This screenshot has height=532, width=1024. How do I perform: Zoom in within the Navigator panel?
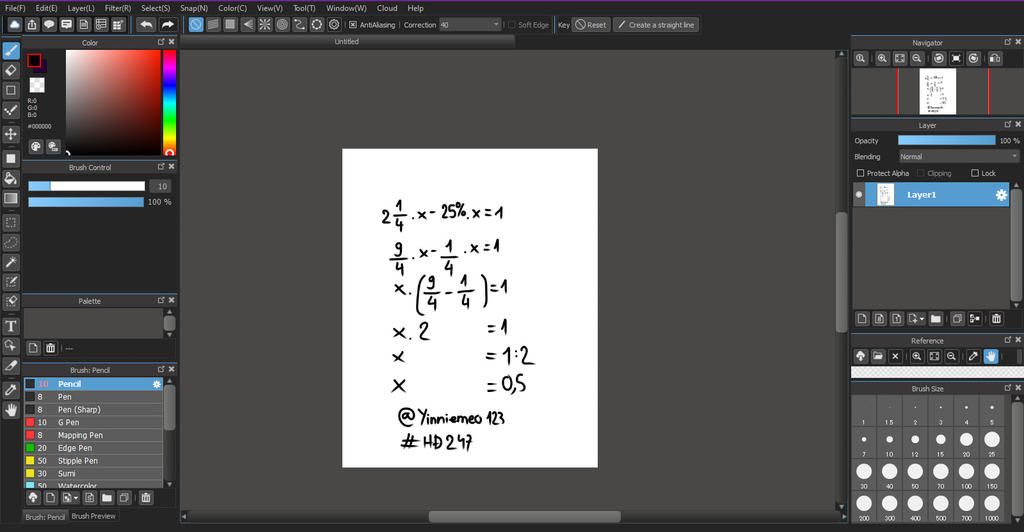(882, 58)
